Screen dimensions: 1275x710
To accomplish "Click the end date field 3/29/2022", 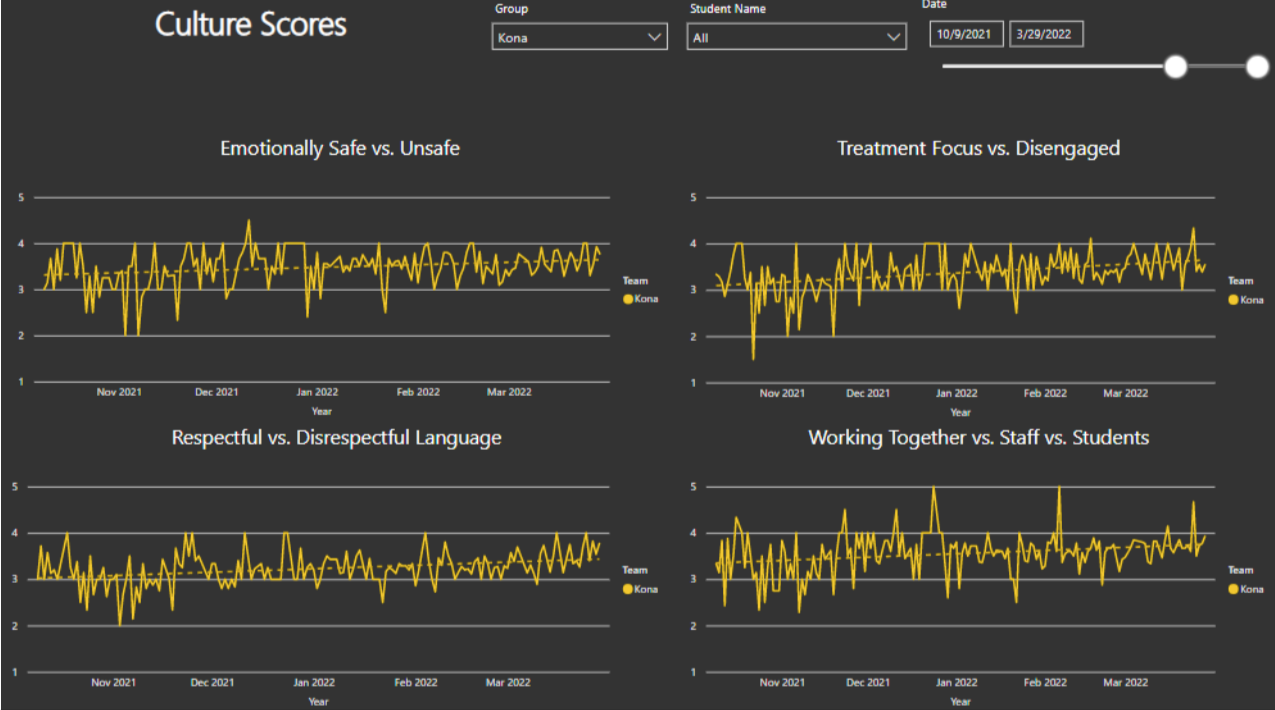I will pyautogui.click(x=1045, y=34).
